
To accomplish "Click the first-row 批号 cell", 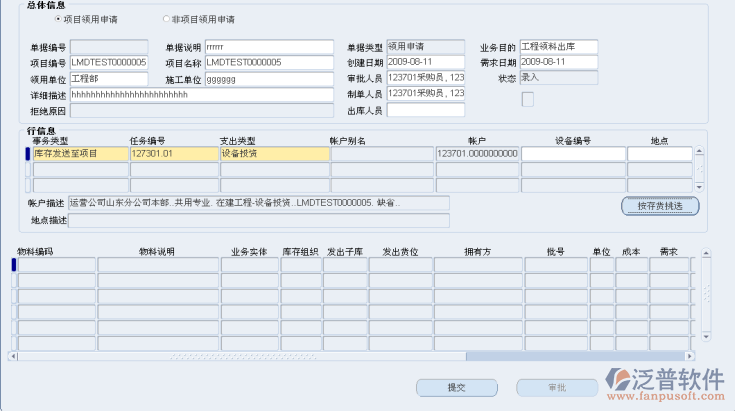I will (x=556, y=264).
